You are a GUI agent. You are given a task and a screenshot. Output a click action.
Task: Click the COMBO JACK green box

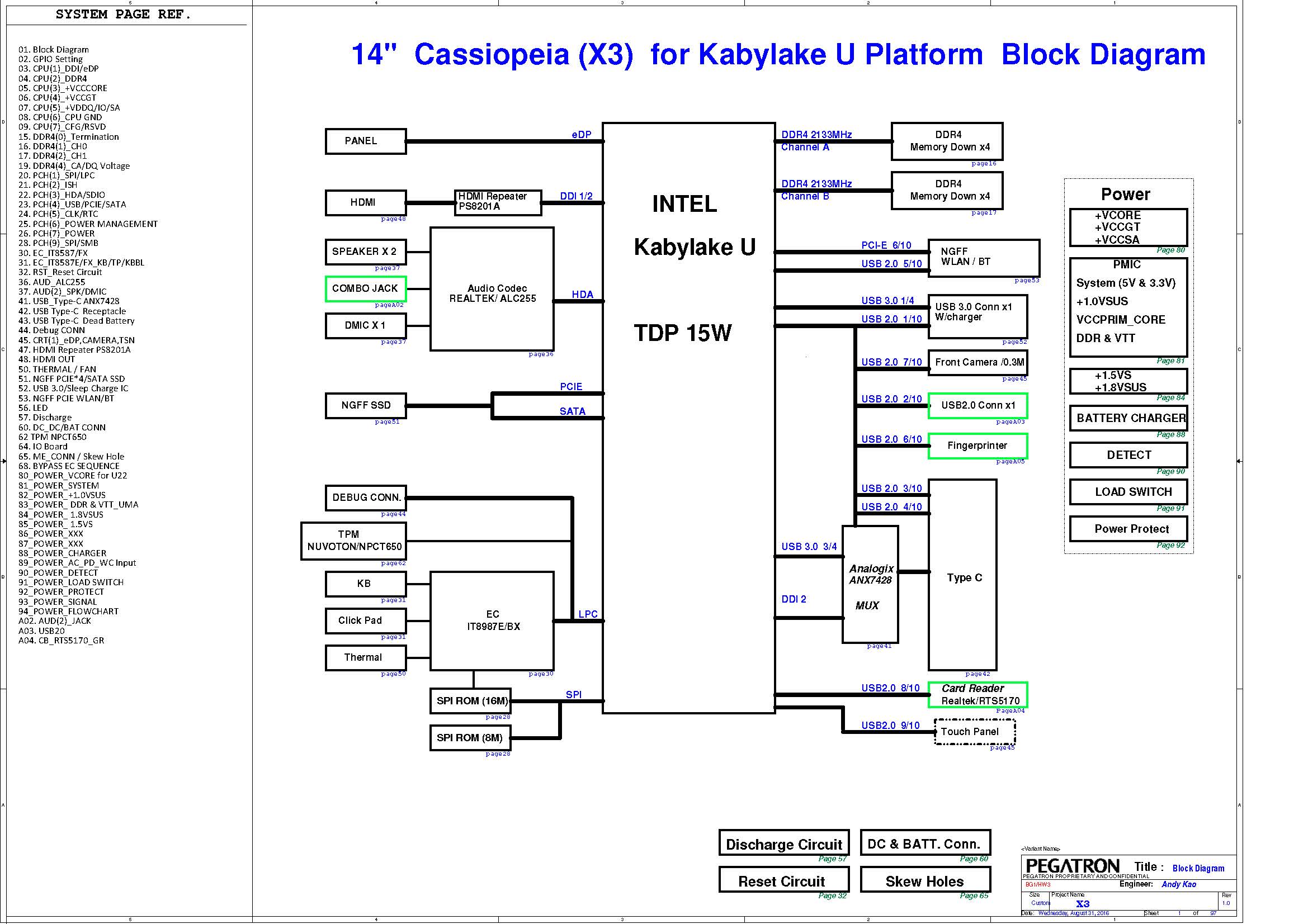click(x=365, y=288)
